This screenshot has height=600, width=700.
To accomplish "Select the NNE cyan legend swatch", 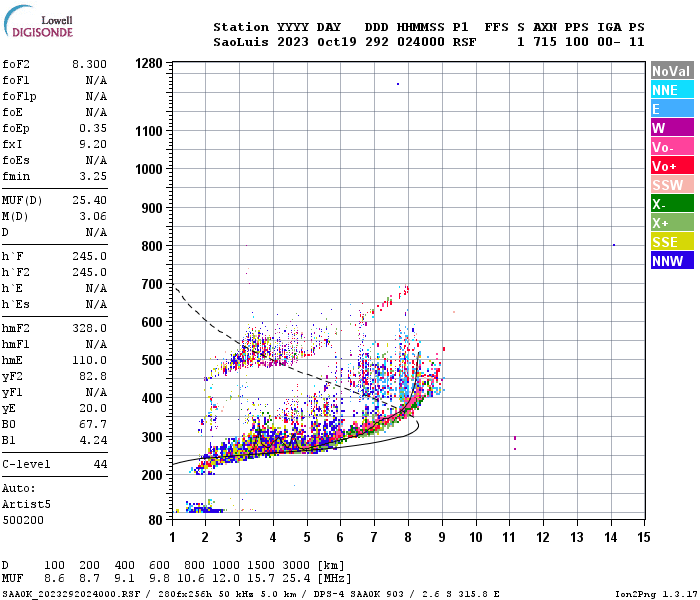I will [x=672, y=90].
